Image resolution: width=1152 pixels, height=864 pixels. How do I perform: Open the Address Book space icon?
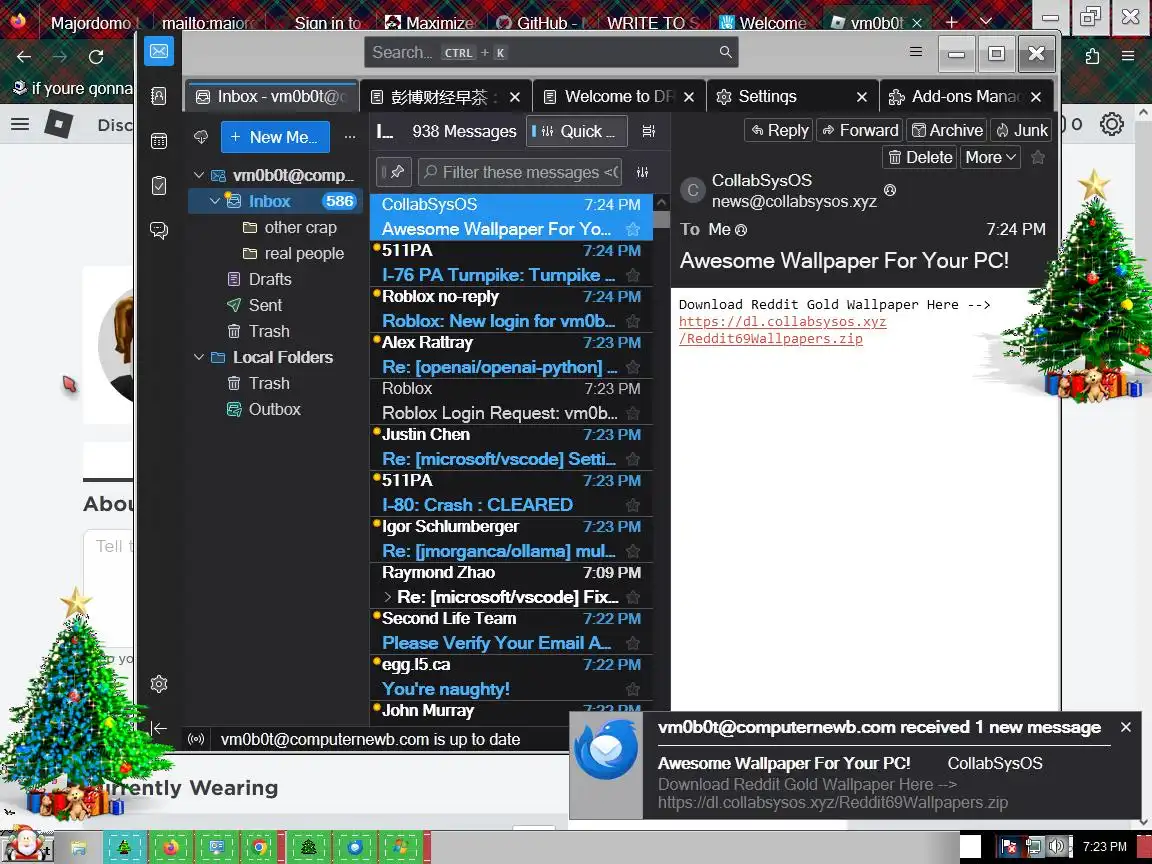[159, 96]
